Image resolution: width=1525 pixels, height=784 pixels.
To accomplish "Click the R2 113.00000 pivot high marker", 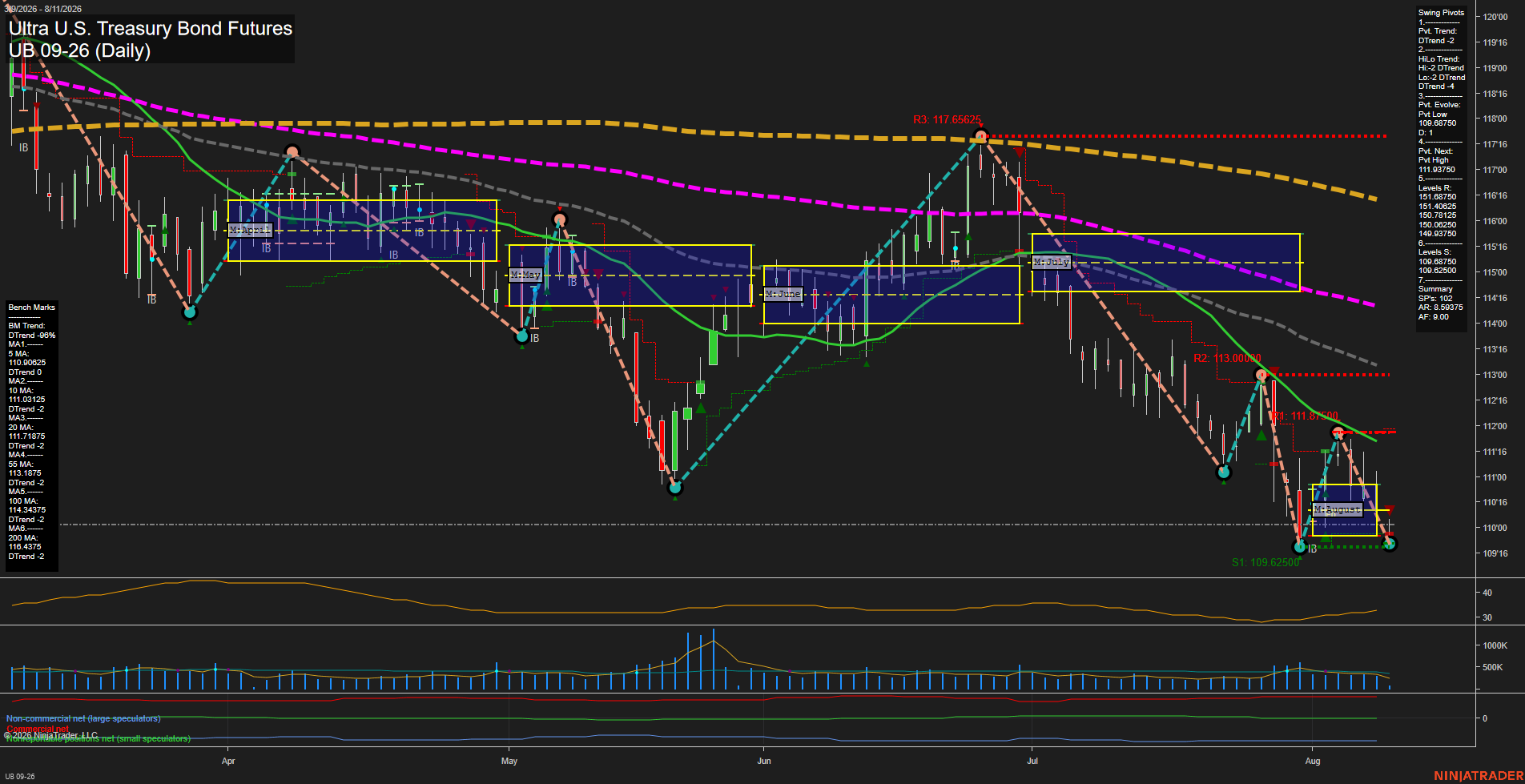I will (1261, 375).
